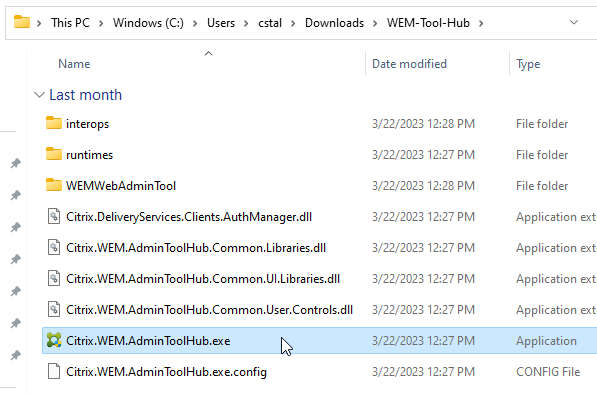The height and width of the screenshot is (394, 597).
Task: Click date modified of AdminToolHub.exe.config row
Action: coord(423,372)
